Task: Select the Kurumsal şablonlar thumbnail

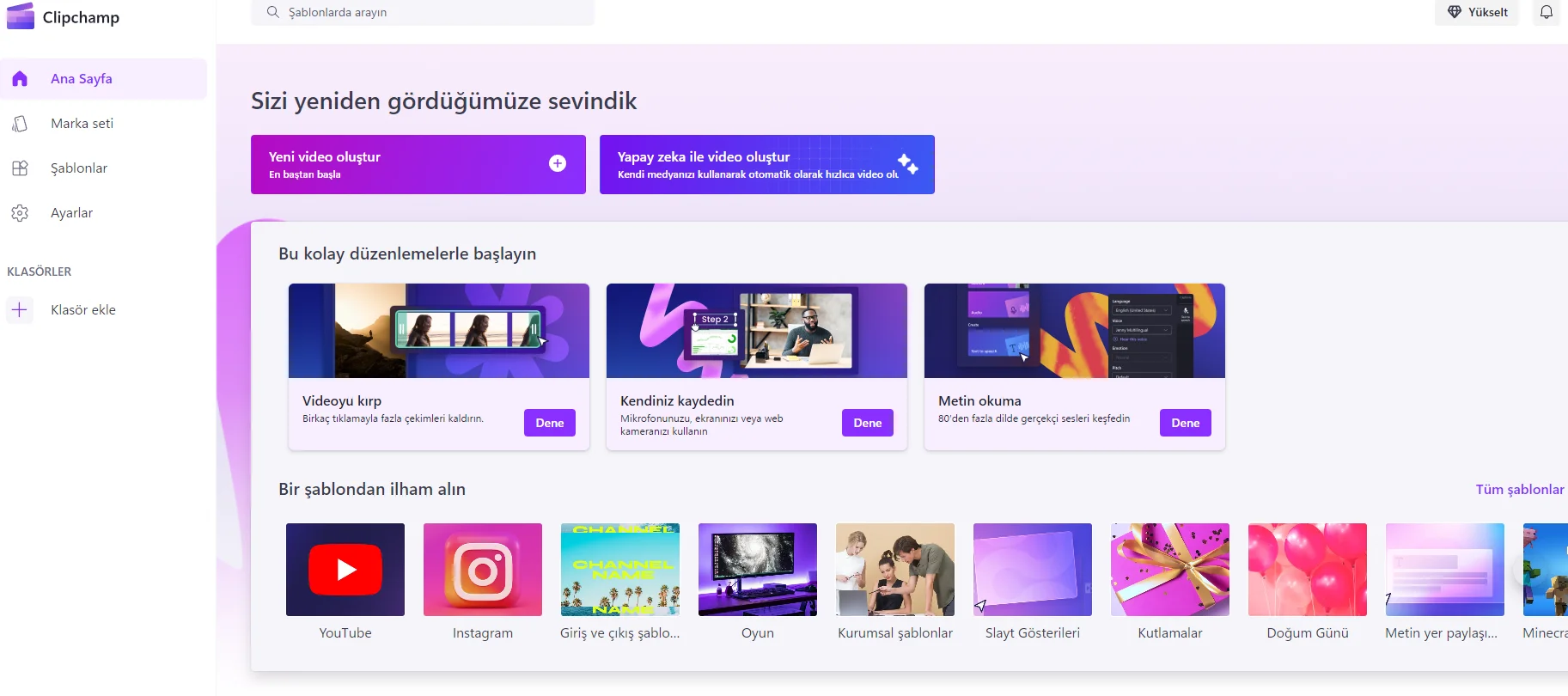Action: click(x=895, y=570)
